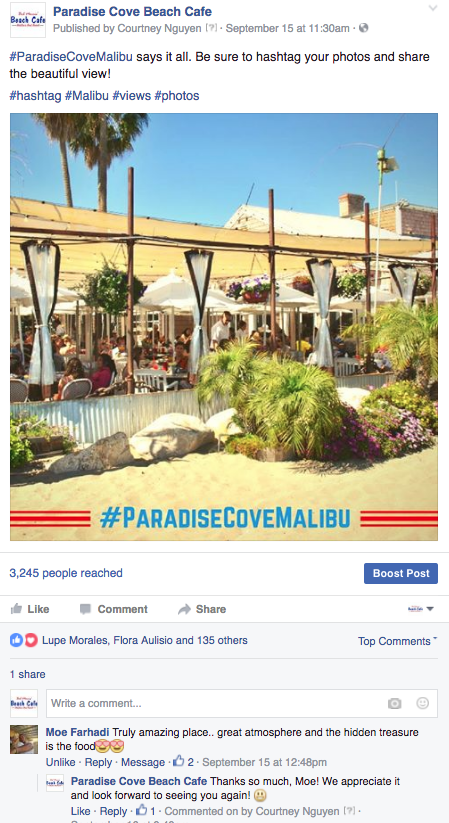Click the globe public audience icon

[363, 28]
